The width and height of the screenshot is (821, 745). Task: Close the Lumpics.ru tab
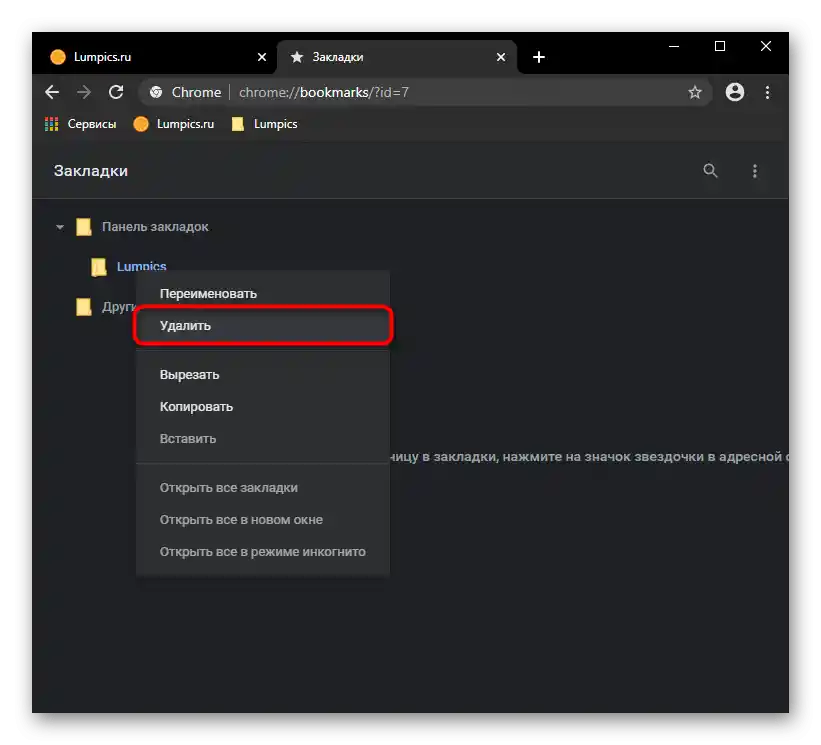click(x=262, y=57)
